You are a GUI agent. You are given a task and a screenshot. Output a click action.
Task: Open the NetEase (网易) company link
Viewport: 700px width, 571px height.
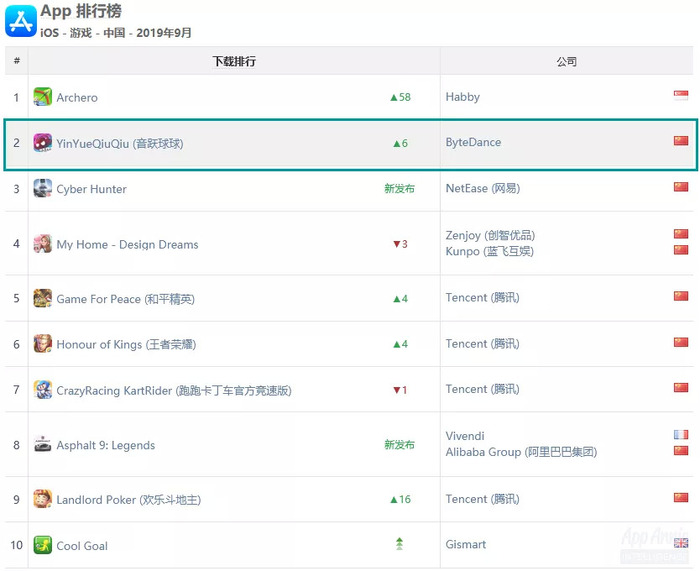pyautogui.click(x=483, y=188)
